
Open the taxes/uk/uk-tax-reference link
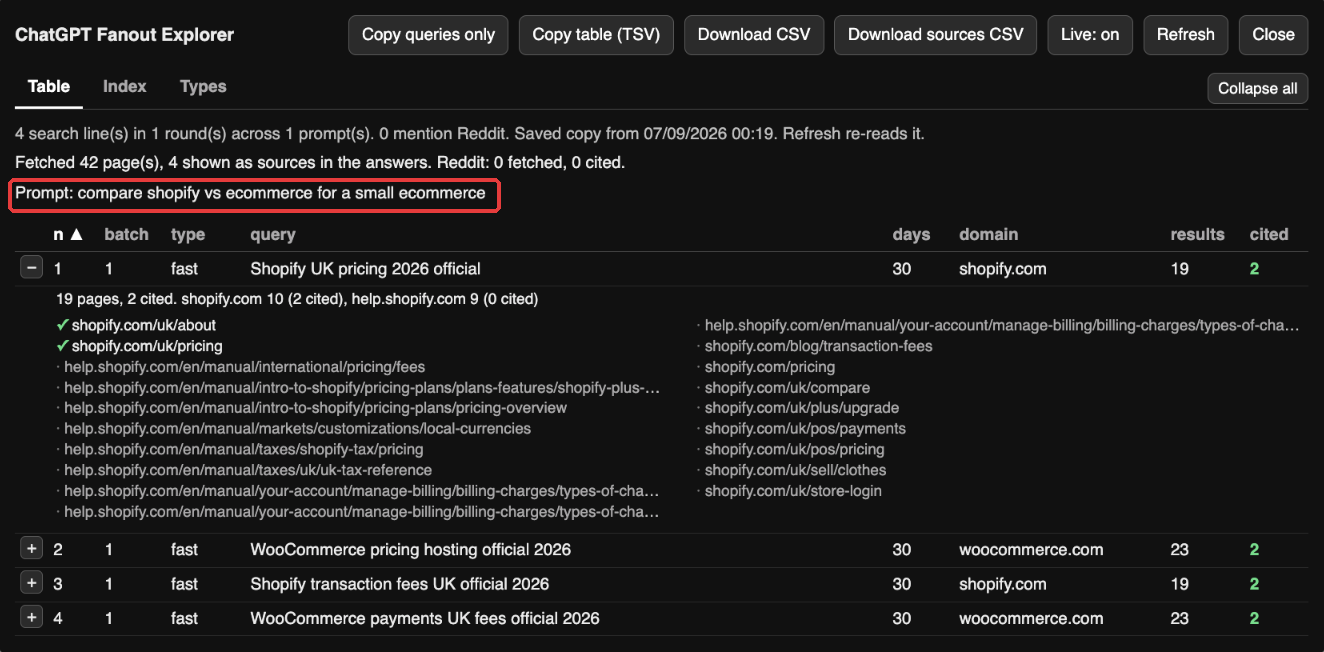(x=248, y=470)
